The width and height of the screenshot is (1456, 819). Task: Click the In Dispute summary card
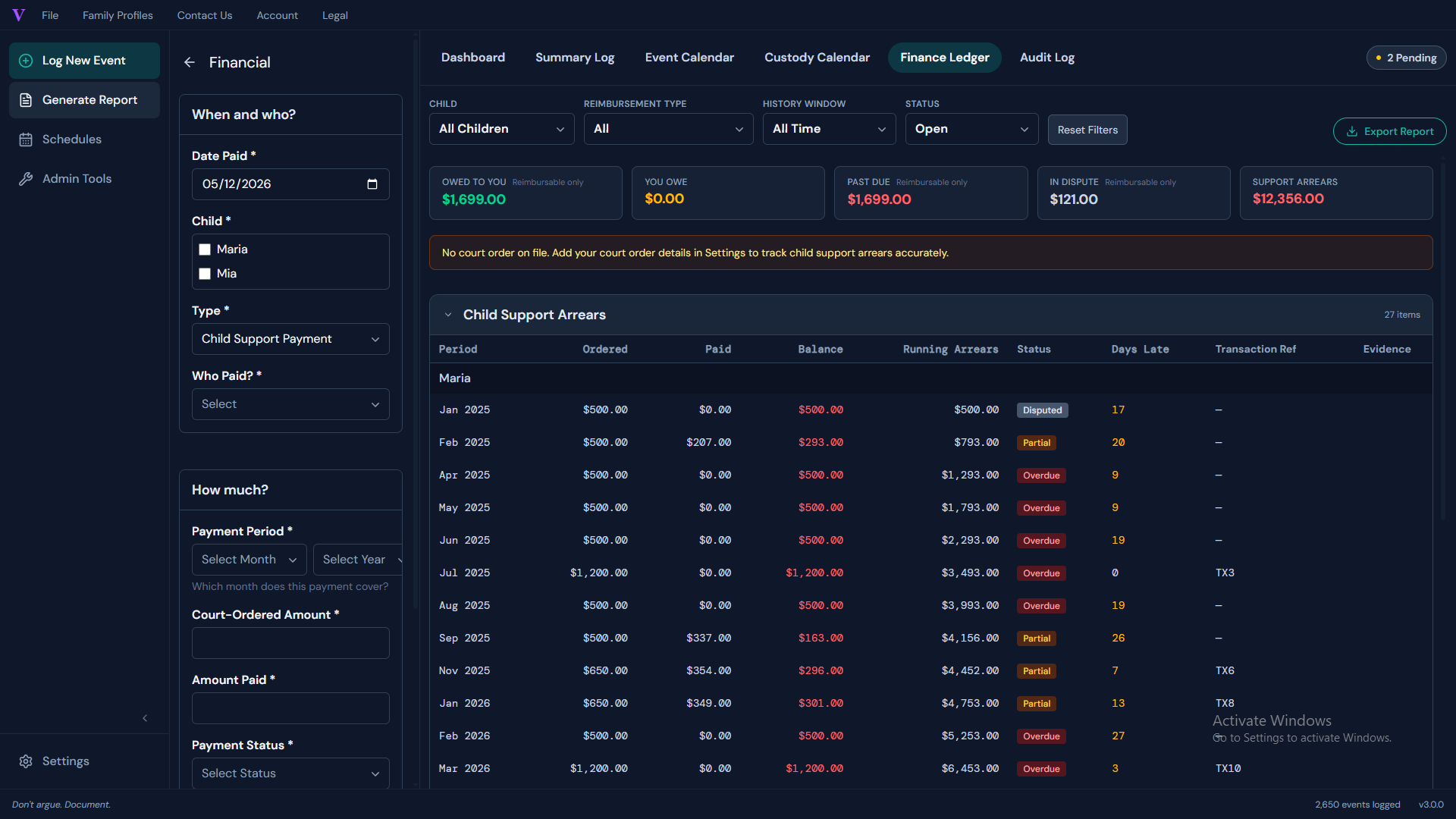[x=1134, y=193]
